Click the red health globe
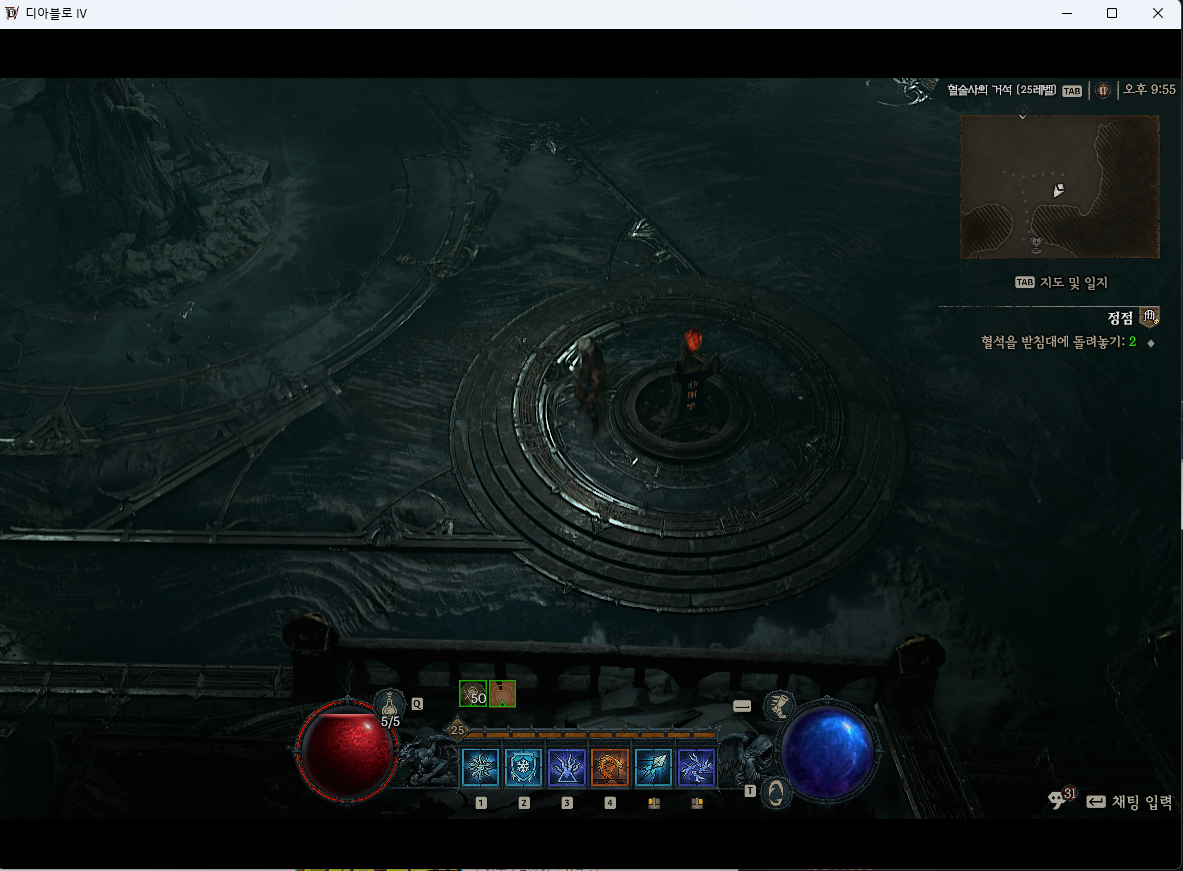This screenshot has width=1183, height=871. (x=347, y=752)
